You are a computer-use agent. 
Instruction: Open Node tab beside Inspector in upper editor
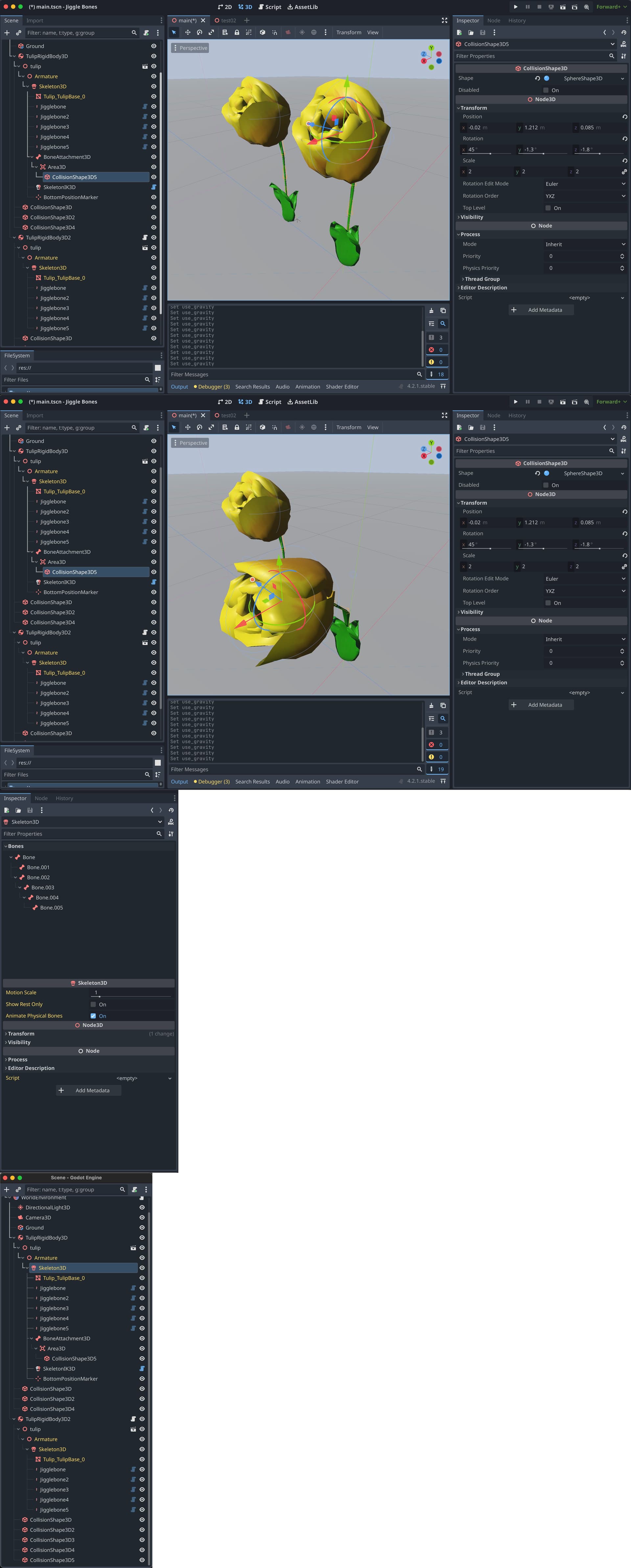coord(494,20)
